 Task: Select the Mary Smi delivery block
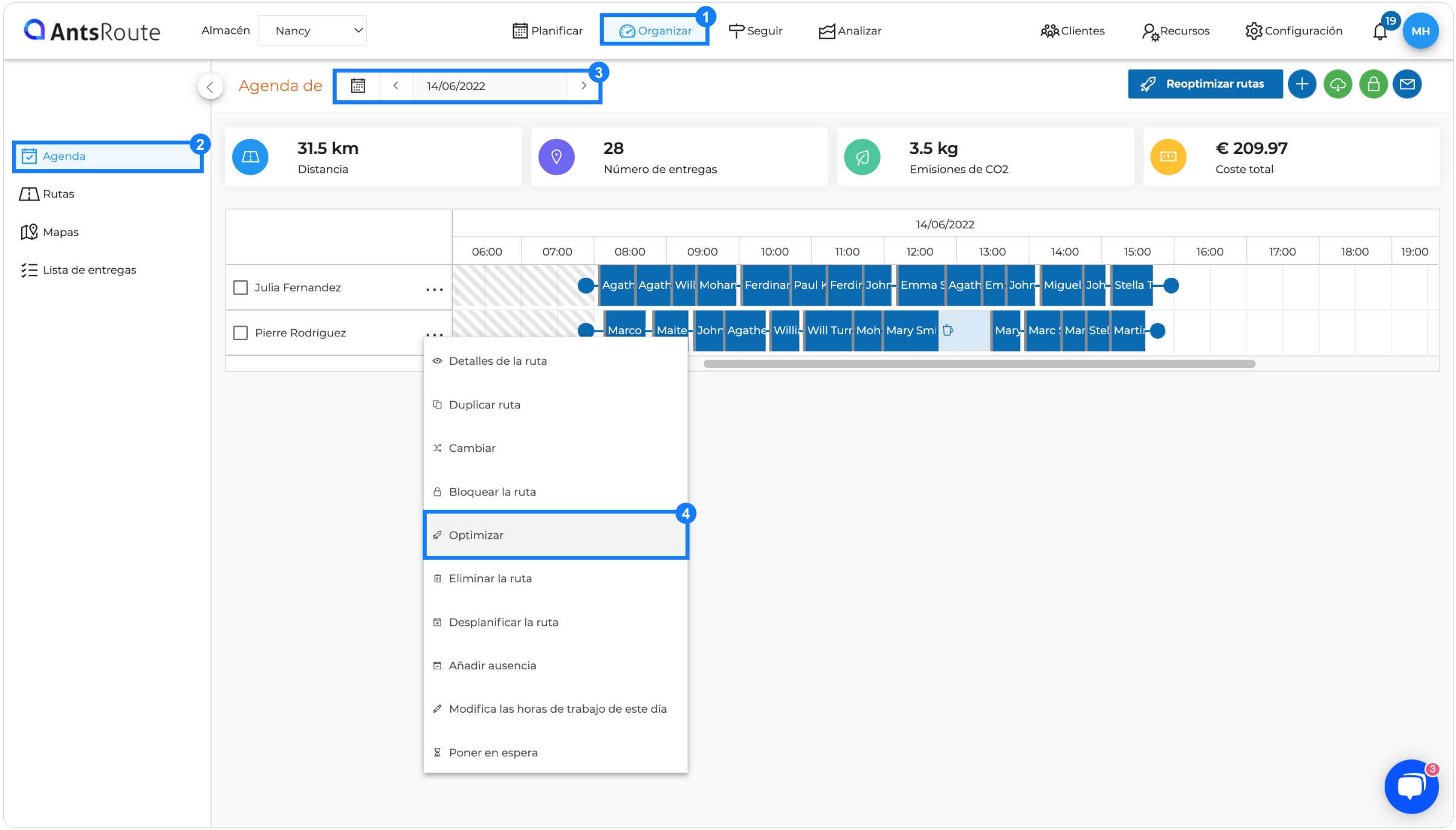911,330
